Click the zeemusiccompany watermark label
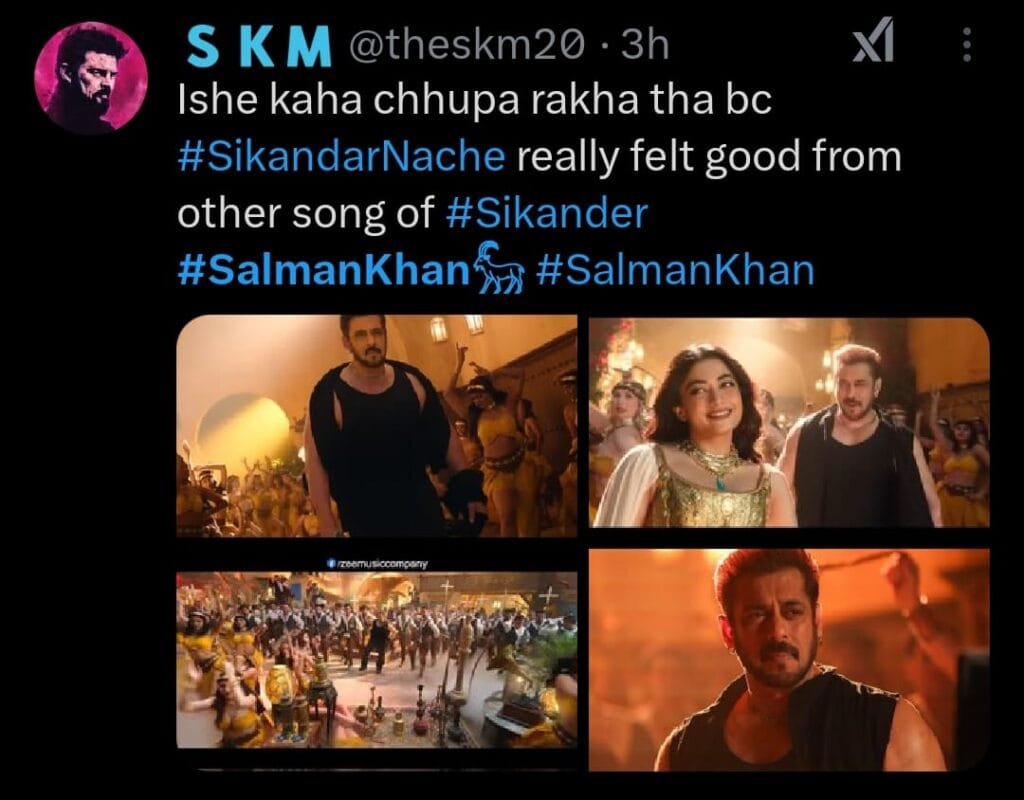The width and height of the screenshot is (1024, 800). [x=377, y=564]
